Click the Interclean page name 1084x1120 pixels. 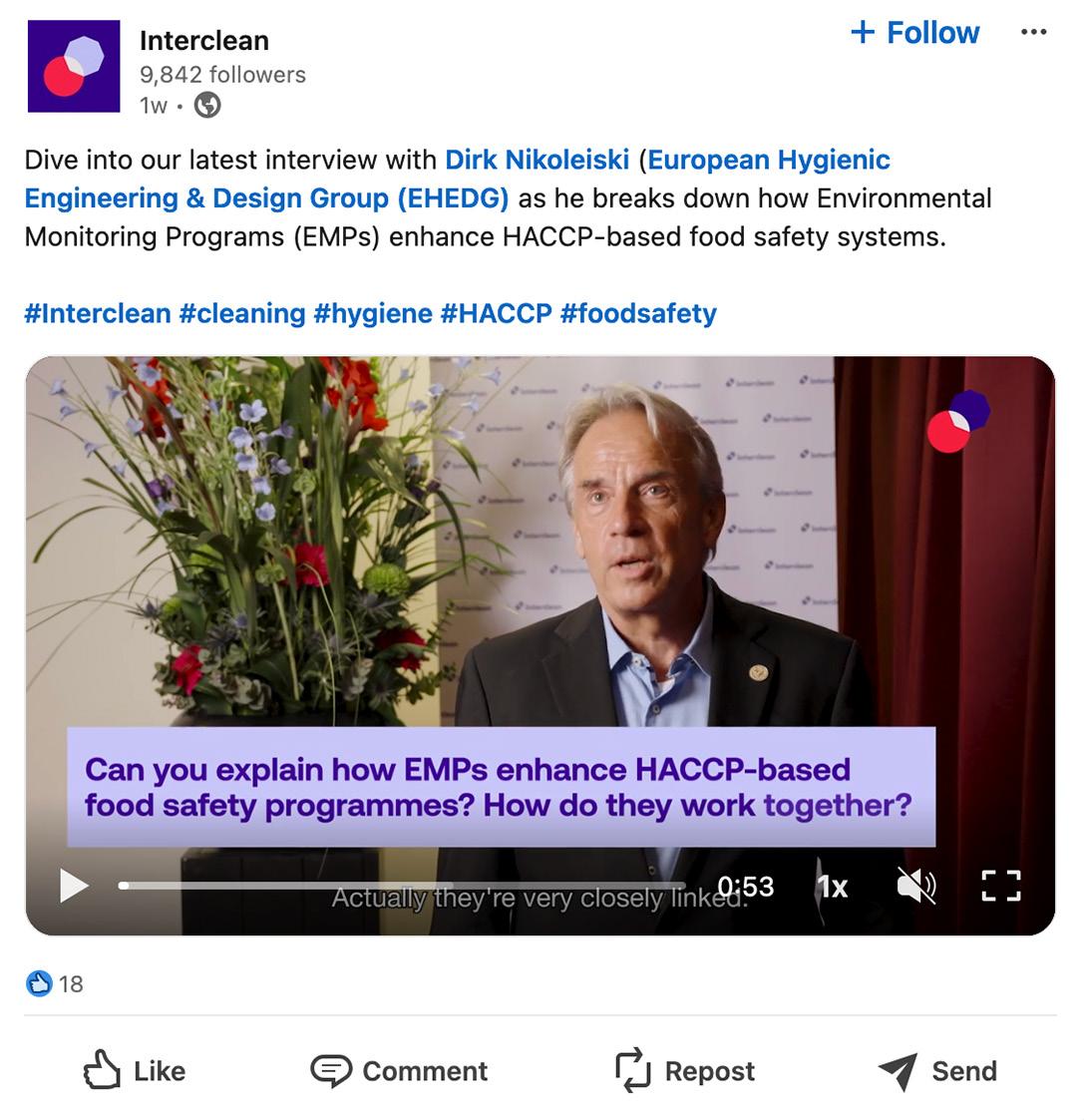coord(204,41)
